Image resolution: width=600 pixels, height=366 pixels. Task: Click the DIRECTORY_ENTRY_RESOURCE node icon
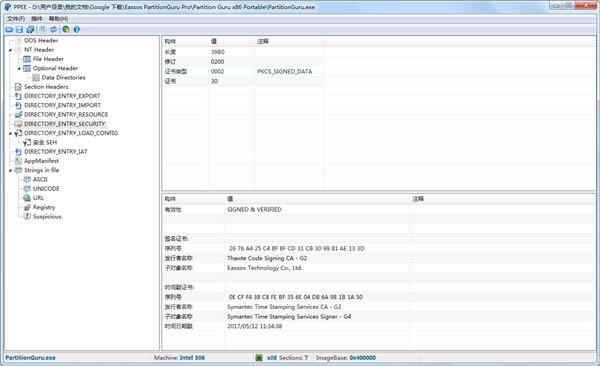(x=18, y=114)
